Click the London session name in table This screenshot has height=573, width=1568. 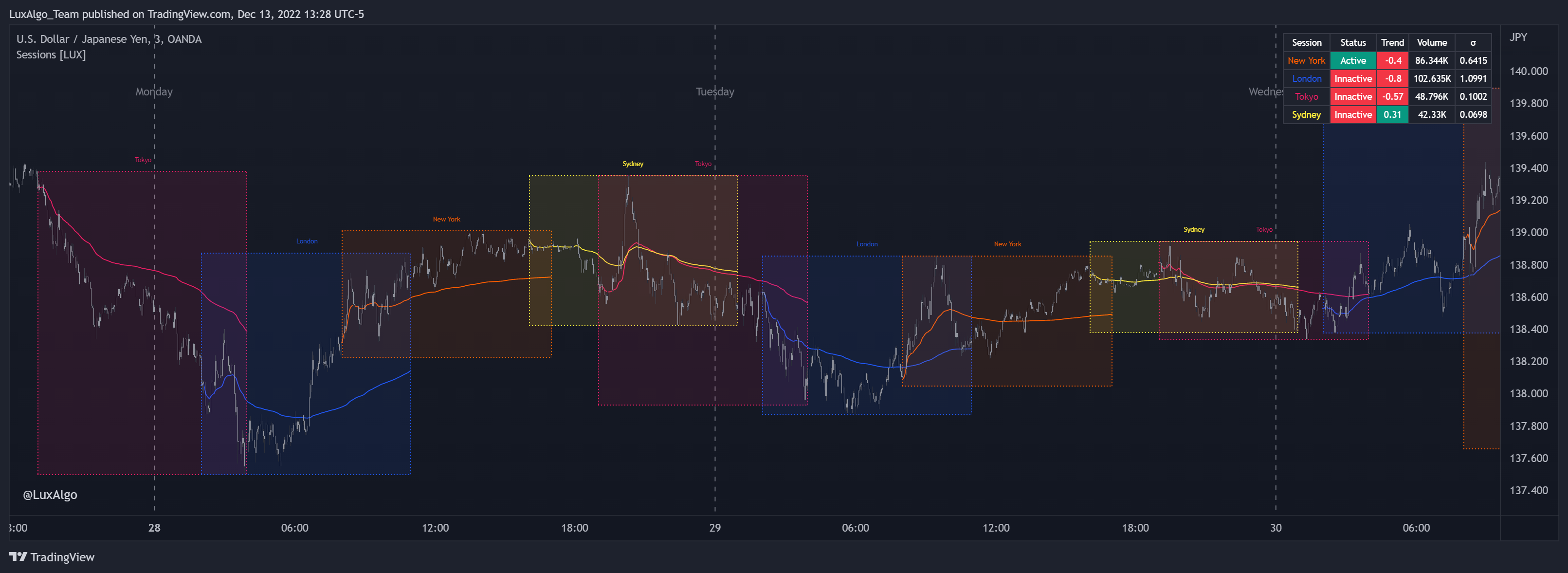coord(1306,78)
